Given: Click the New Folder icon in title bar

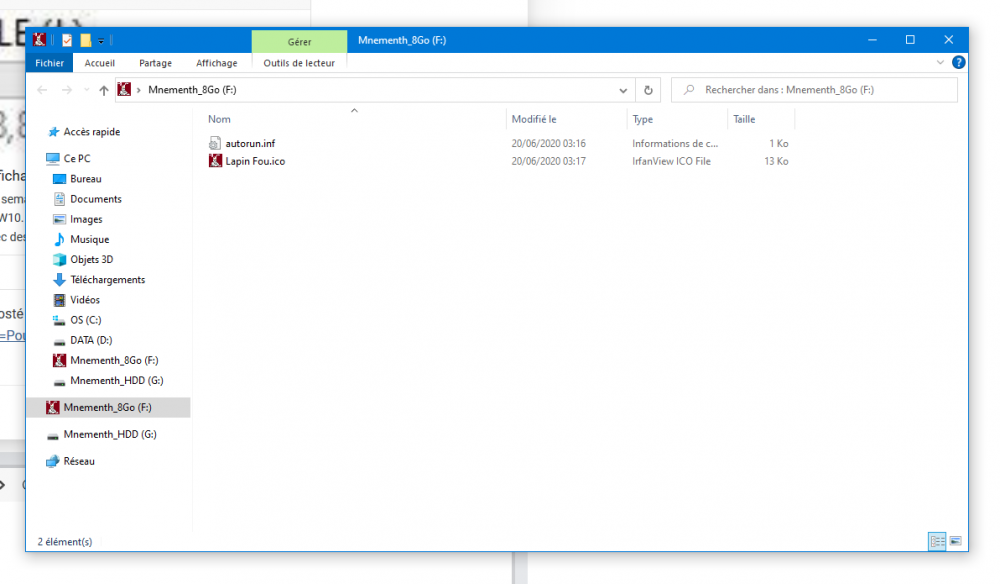Looking at the screenshot, I should pyautogui.click(x=86, y=40).
